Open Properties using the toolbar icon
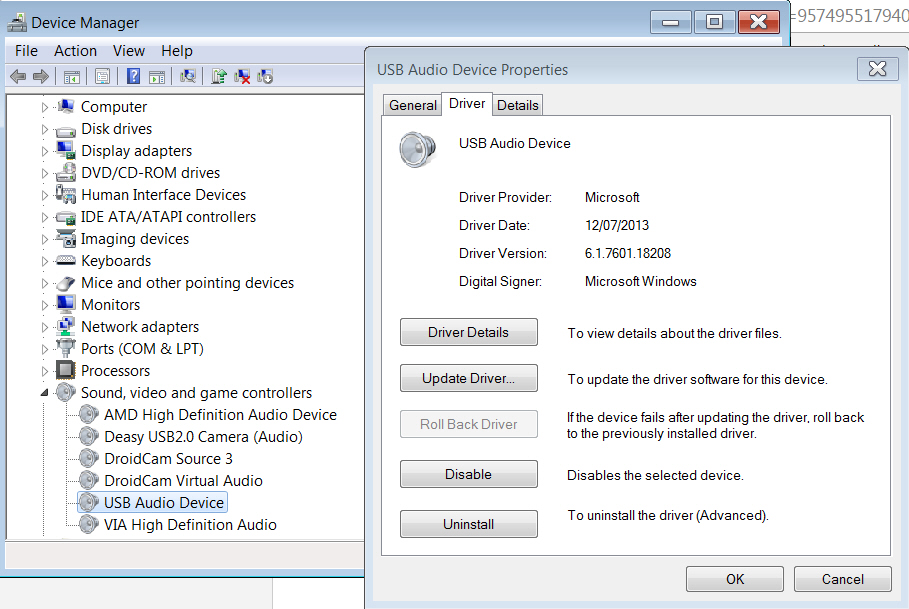 tap(102, 76)
